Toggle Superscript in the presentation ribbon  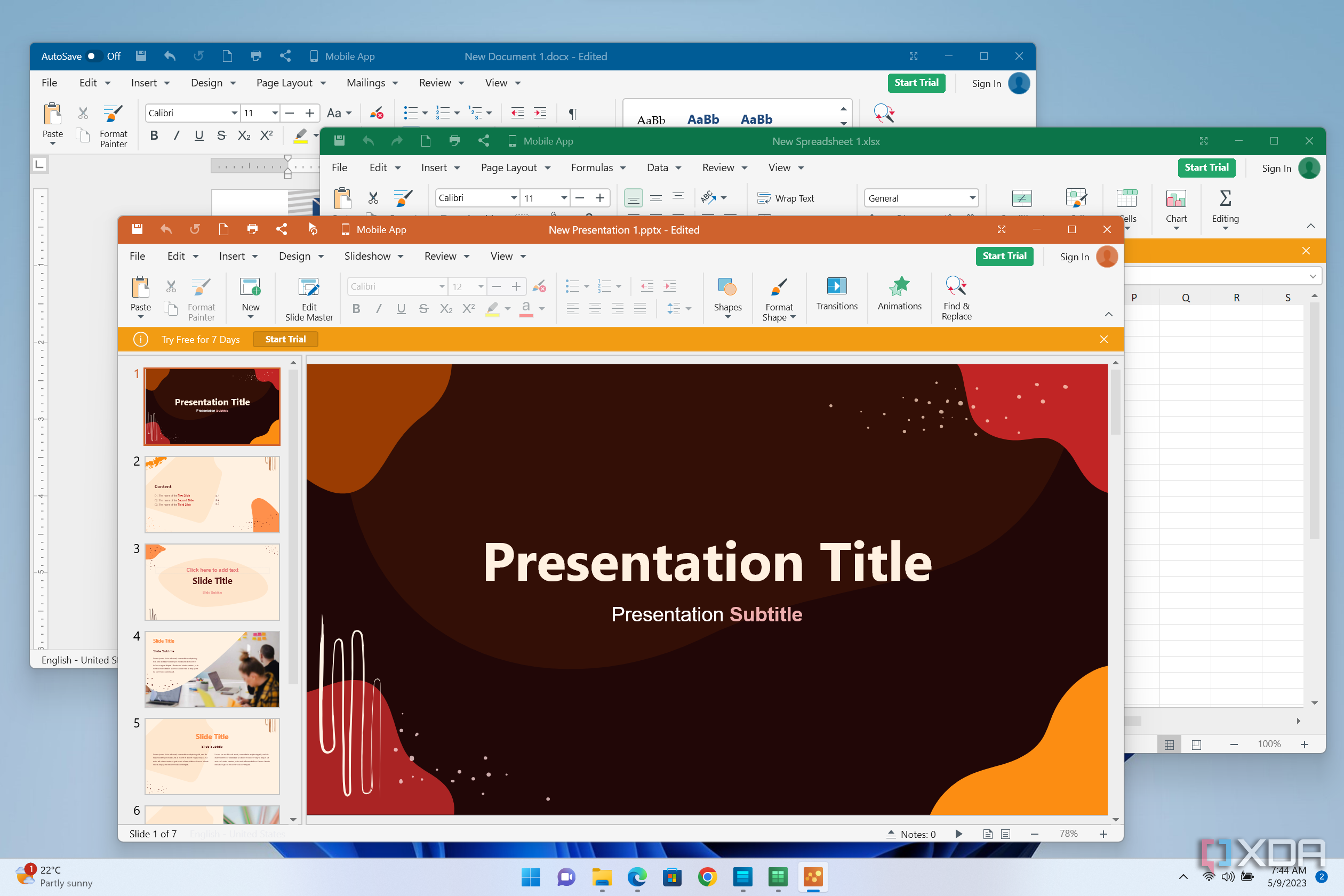click(468, 309)
